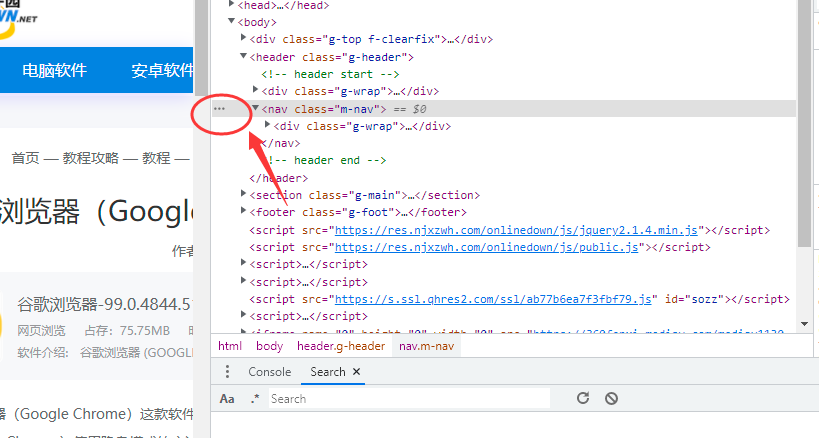
Task: Clear the search results
Action: point(611,399)
